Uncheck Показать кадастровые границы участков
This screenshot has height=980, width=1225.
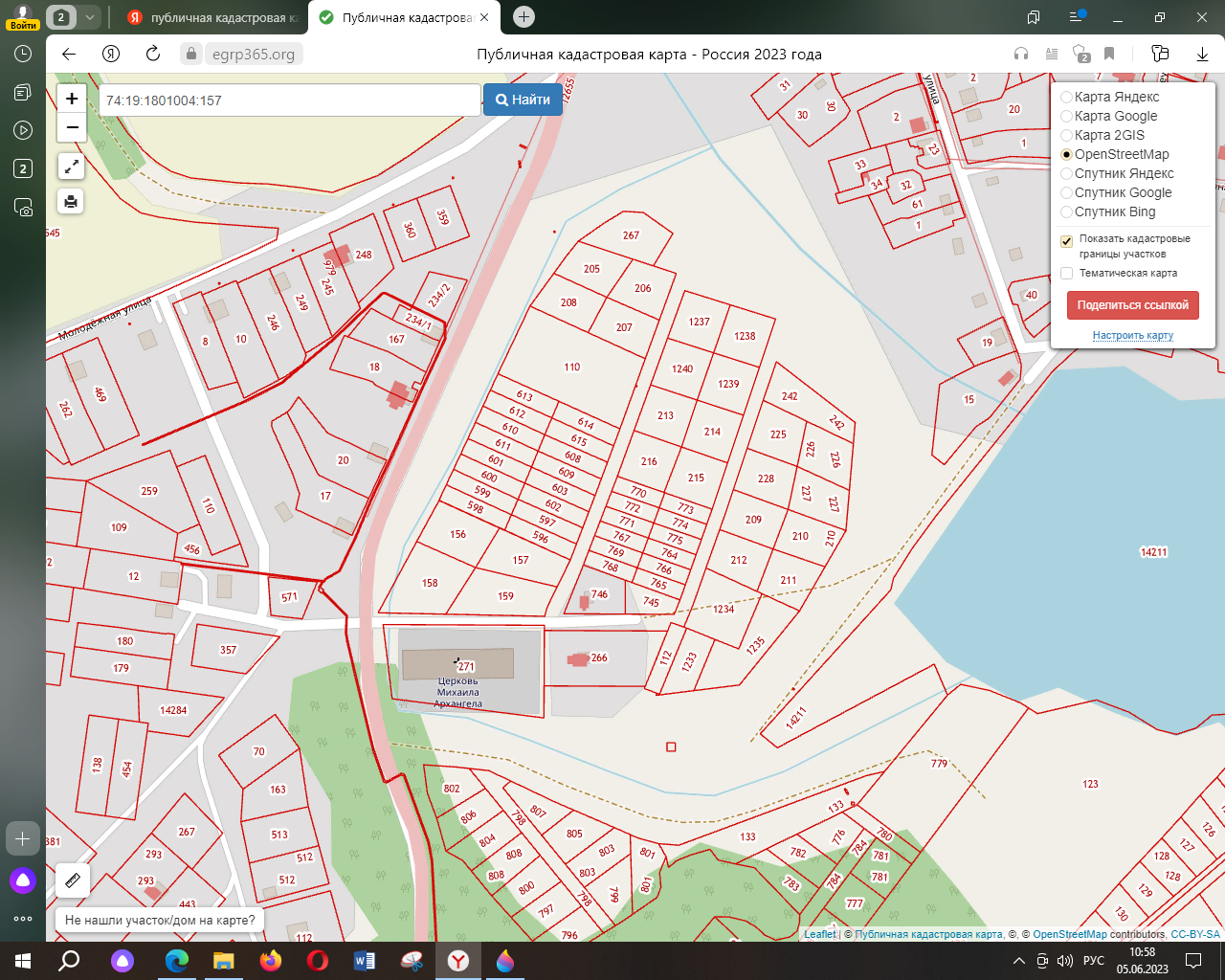[x=1067, y=241]
